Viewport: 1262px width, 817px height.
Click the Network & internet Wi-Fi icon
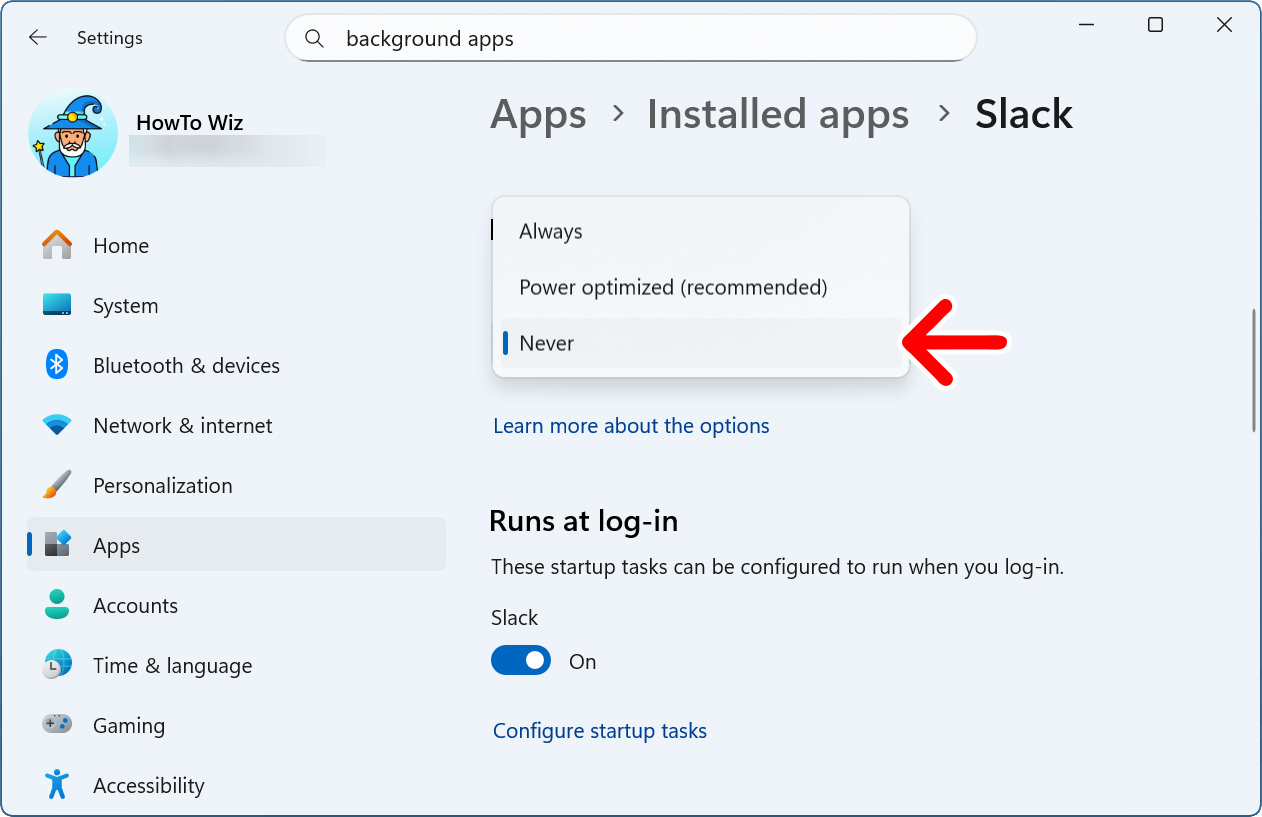(x=57, y=425)
